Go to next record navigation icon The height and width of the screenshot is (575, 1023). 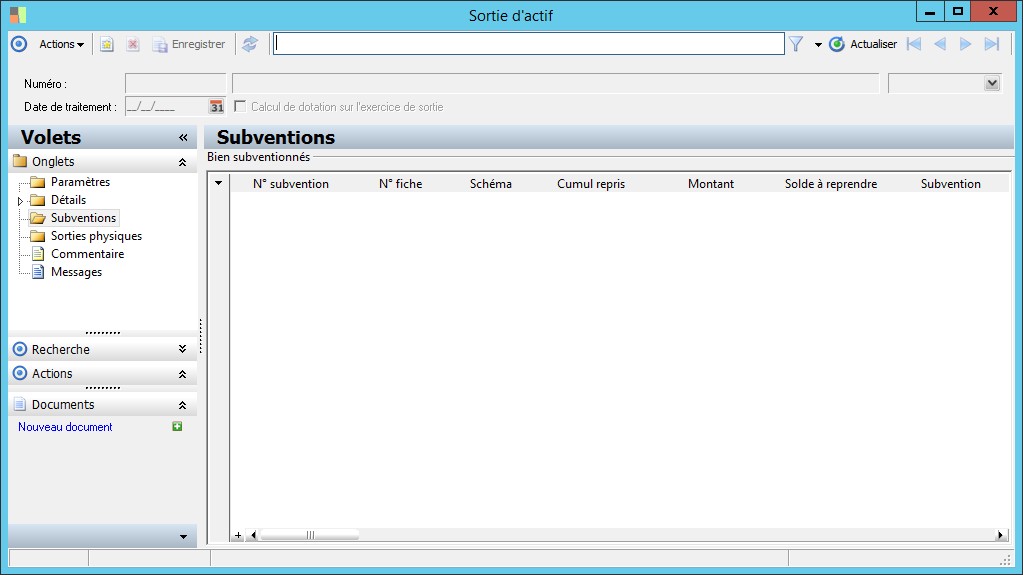coord(966,44)
